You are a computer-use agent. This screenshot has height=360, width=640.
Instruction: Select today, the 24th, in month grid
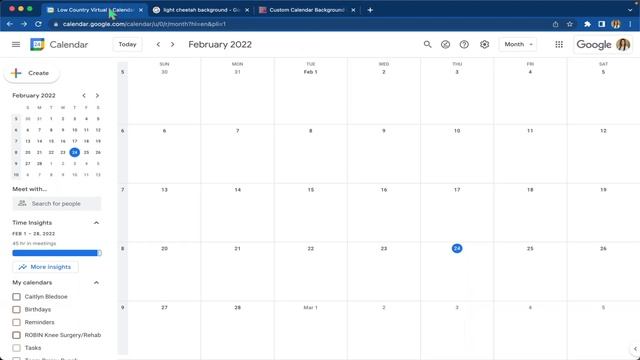coord(457,248)
